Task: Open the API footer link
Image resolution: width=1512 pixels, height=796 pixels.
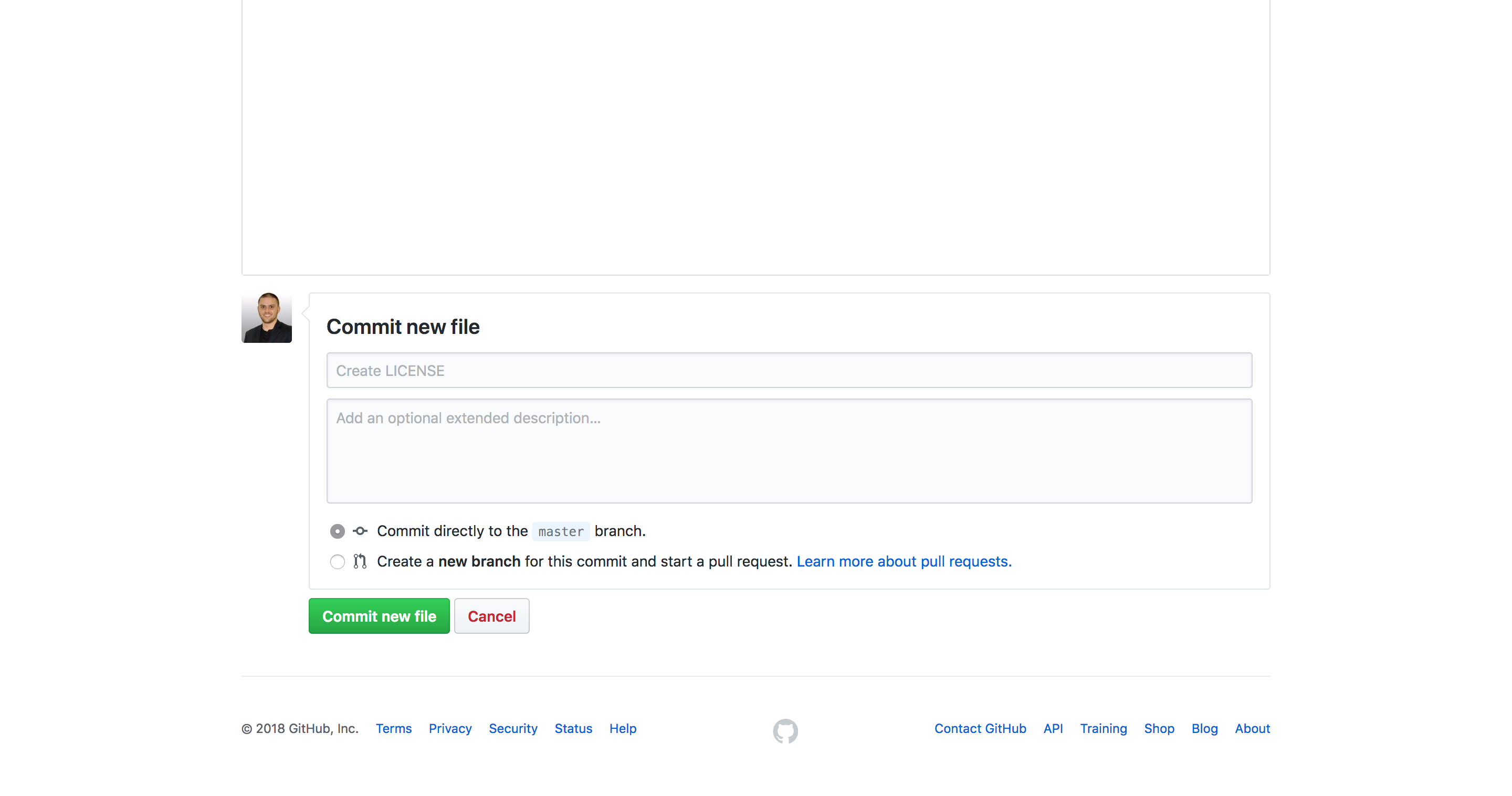Action: click(x=1053, y=728)
